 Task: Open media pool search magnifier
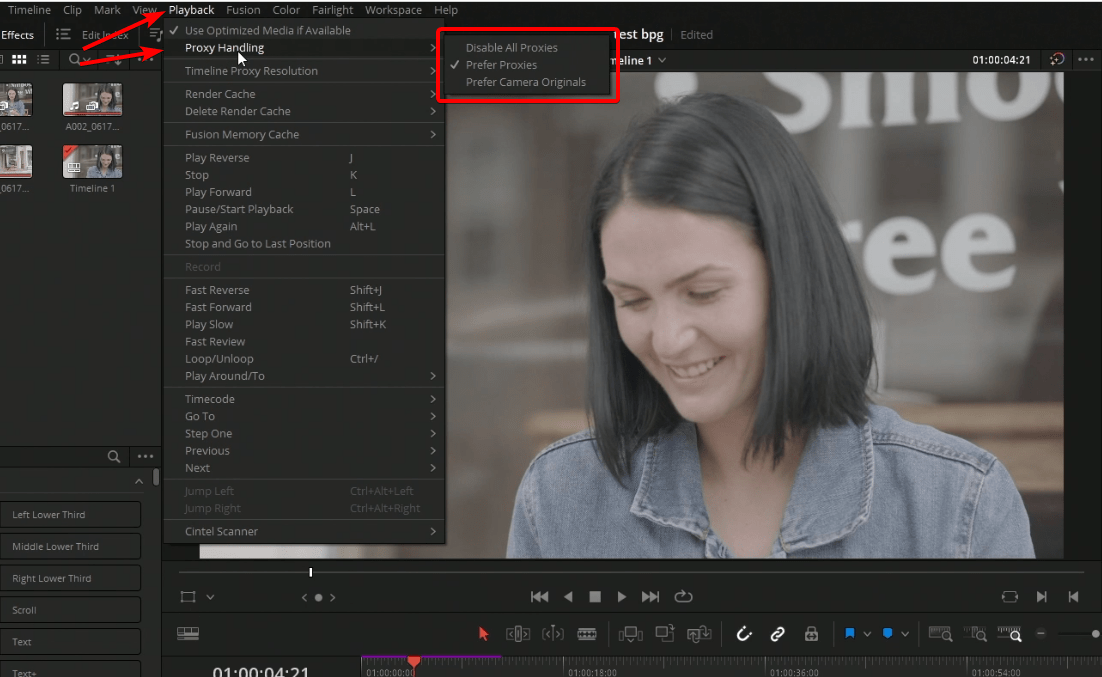click(x=74, y=59)
